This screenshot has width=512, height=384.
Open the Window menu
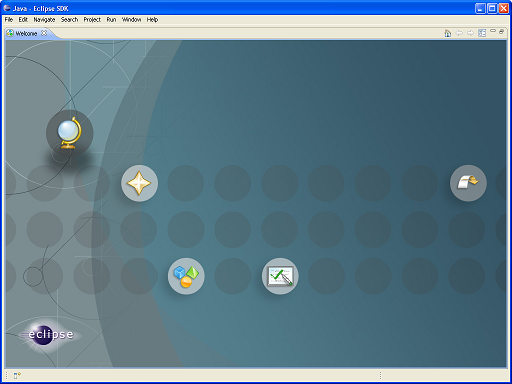coord(131,20)
